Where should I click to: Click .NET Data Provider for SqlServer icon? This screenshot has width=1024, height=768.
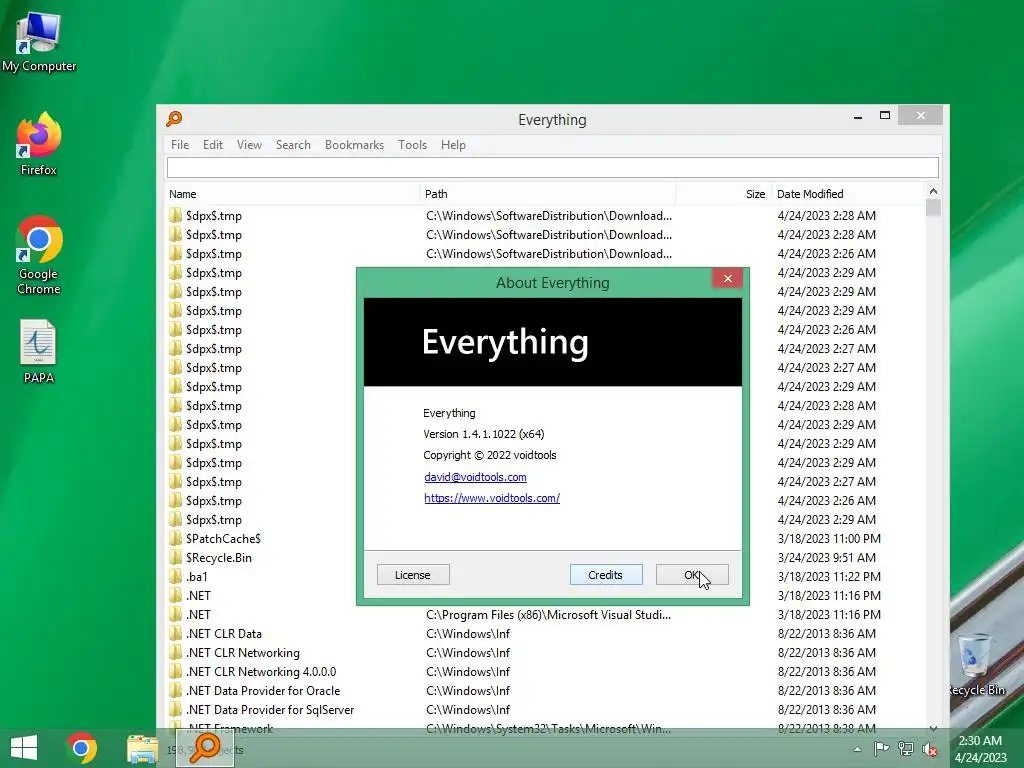point(175,709)
